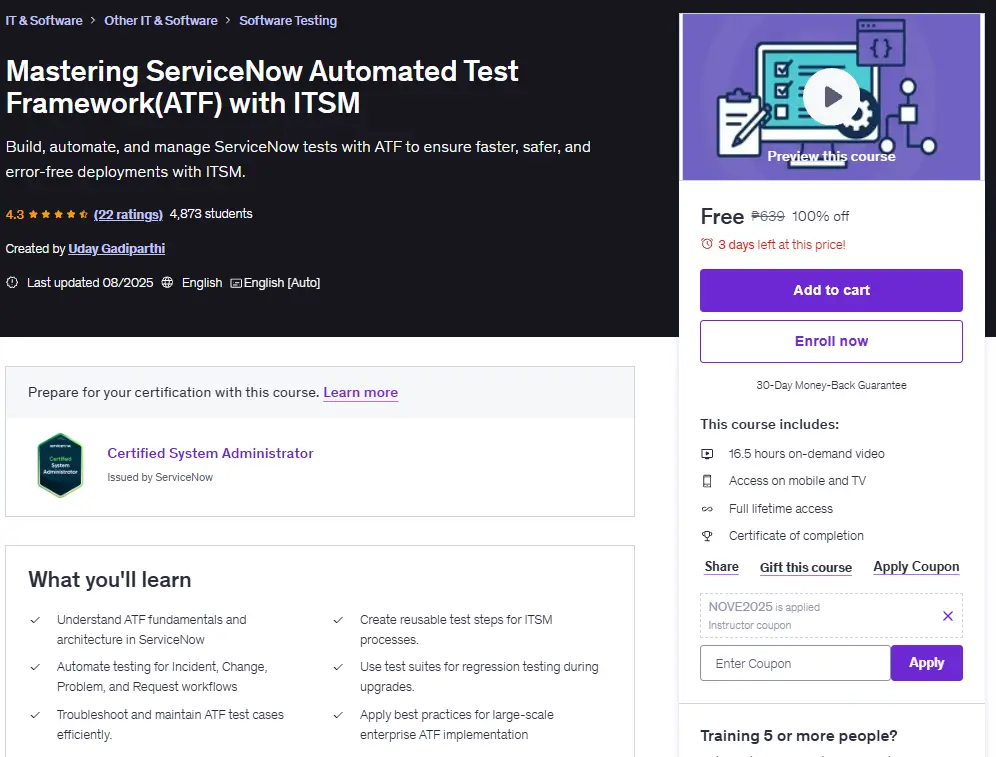Click checkmark beside Understand ATF fundamentals
Viewport: 996px width, 757px height.
coord(36,620)
